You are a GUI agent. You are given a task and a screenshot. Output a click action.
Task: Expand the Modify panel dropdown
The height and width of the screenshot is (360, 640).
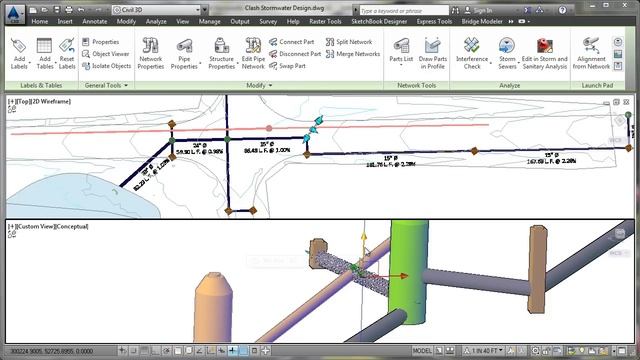(259, 85)
